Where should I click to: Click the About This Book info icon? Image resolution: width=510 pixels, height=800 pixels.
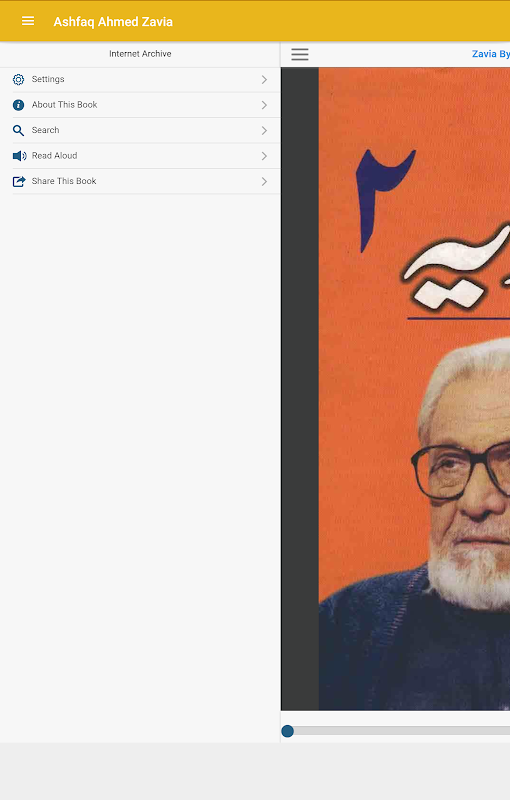click(18, 105)
